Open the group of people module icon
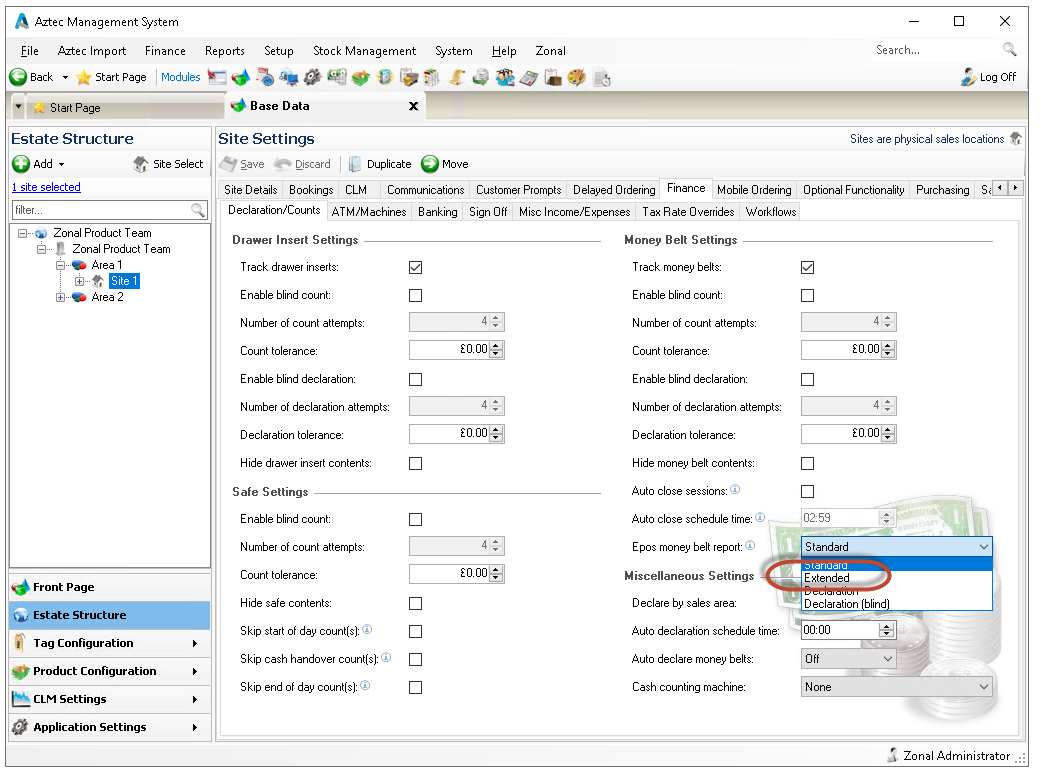Image resolution: width=1040 pixels, height=771 pixels. [505, 78]
